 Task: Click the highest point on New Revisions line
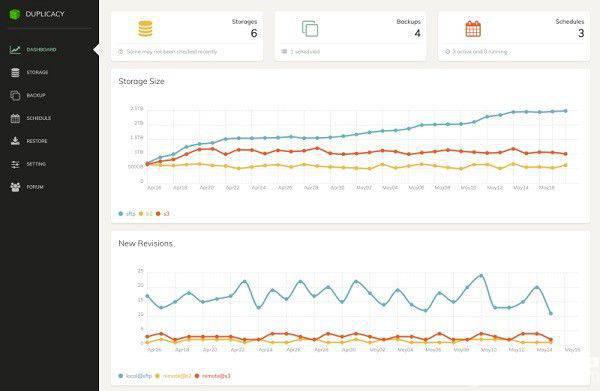pos(481,275)
